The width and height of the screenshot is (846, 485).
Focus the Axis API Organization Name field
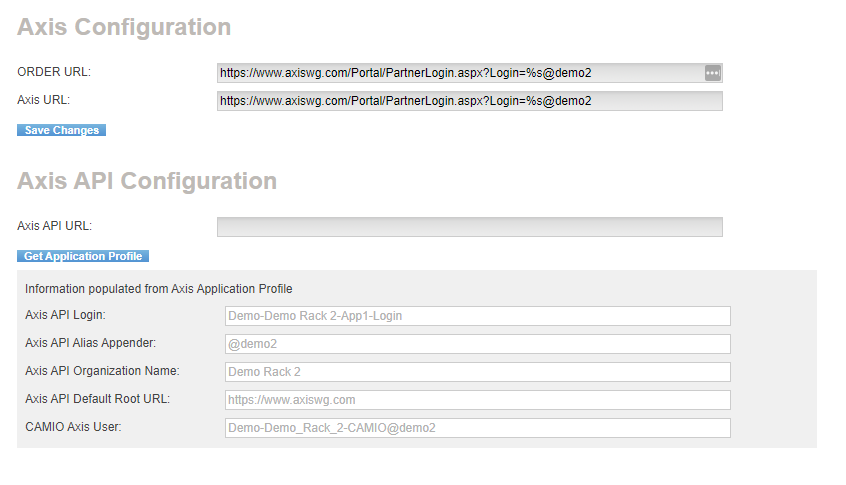point(477,372)
